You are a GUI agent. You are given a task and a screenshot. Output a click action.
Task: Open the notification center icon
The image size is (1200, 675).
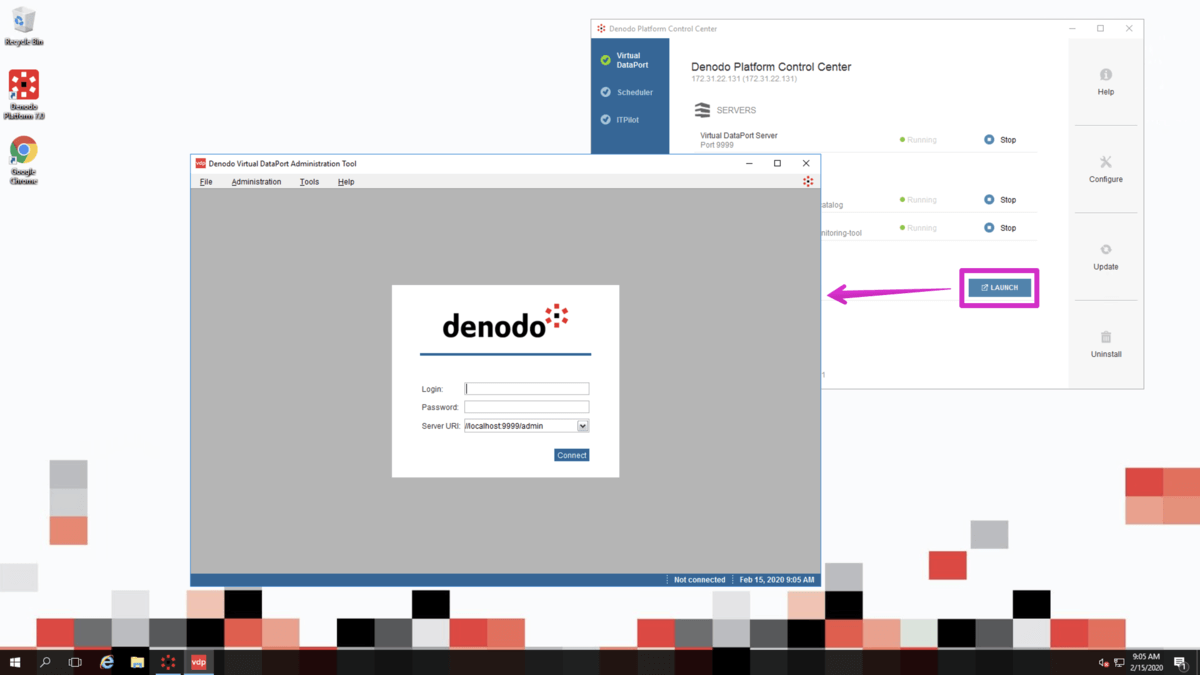[1181, 662]
